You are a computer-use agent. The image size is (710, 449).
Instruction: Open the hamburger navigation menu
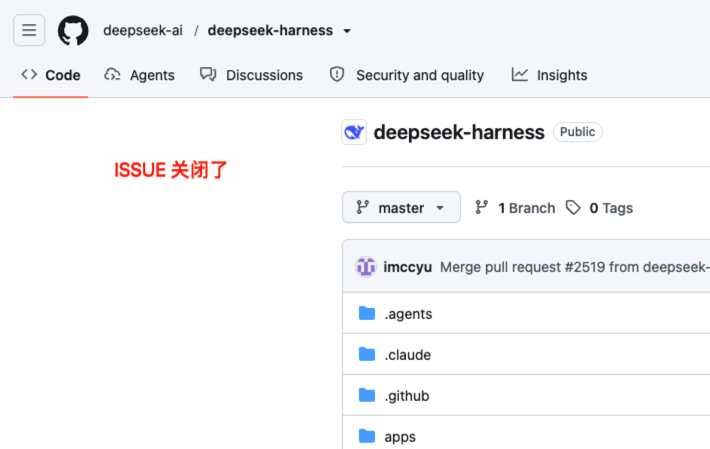[x=29, y=30]
